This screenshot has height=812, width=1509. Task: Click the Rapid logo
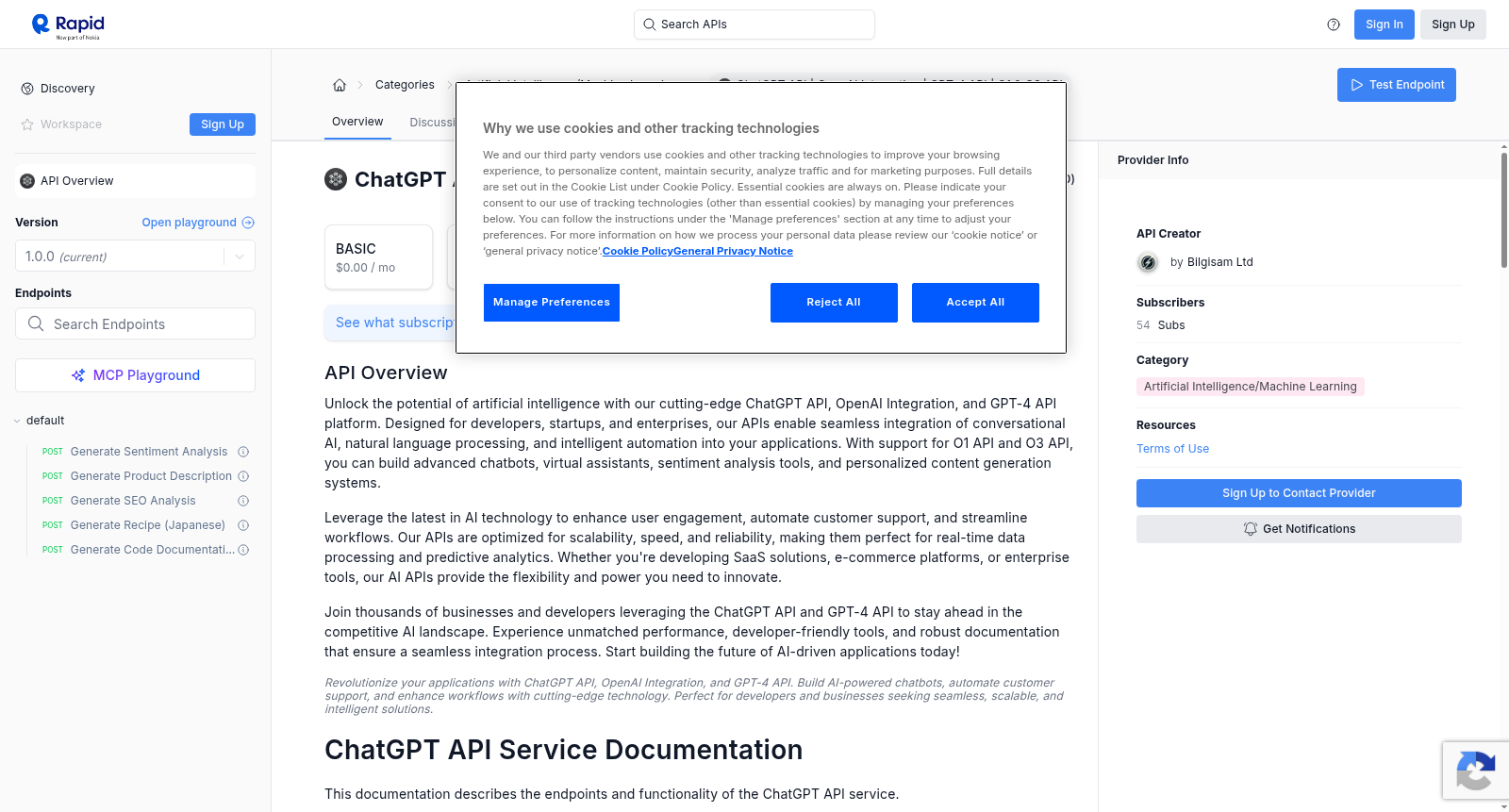68,25
